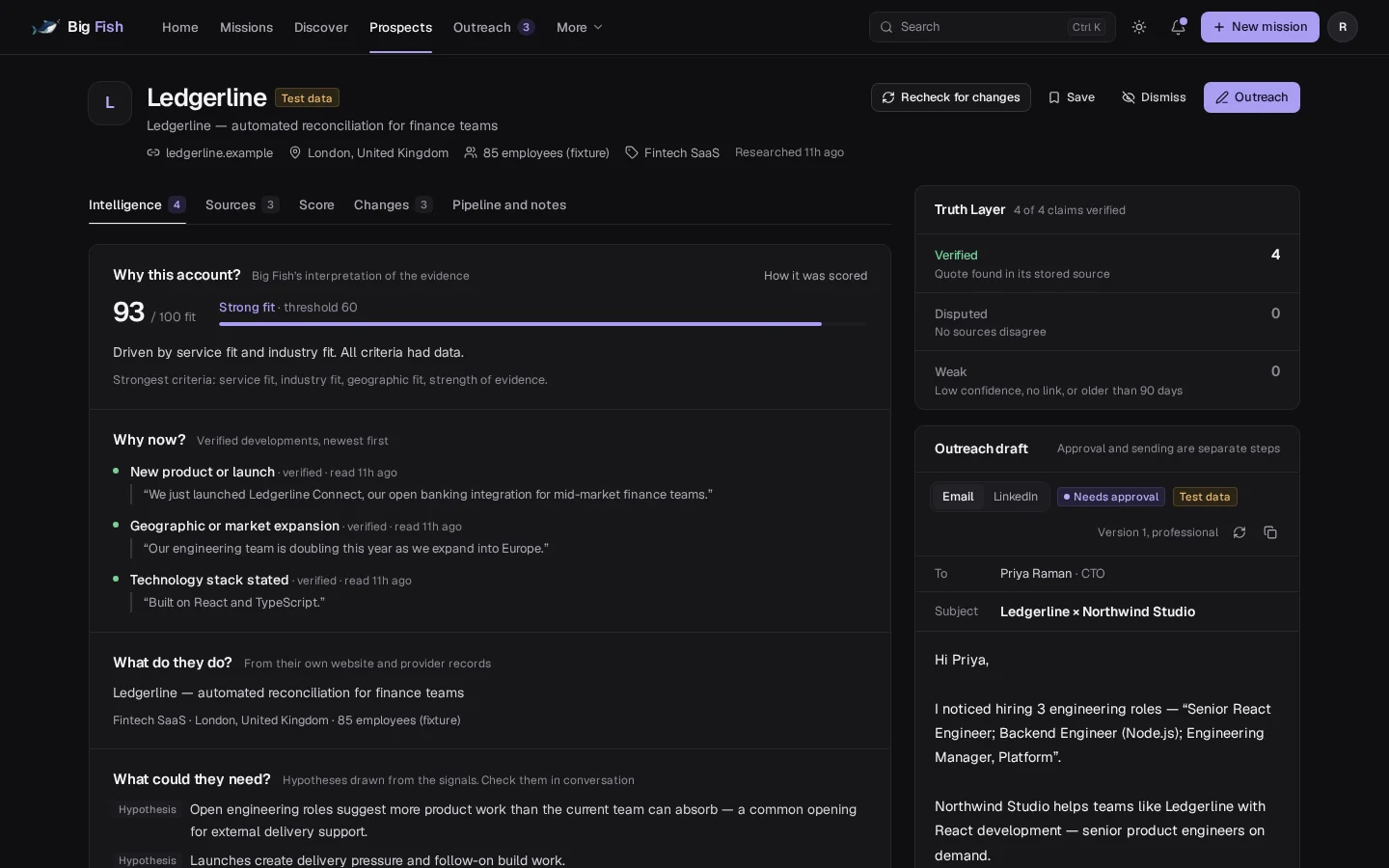Image resolution: width=1389 pixels, height=868 pixels.
Task: Click the Geographic or market expansion signal
Action: [234, 526]
